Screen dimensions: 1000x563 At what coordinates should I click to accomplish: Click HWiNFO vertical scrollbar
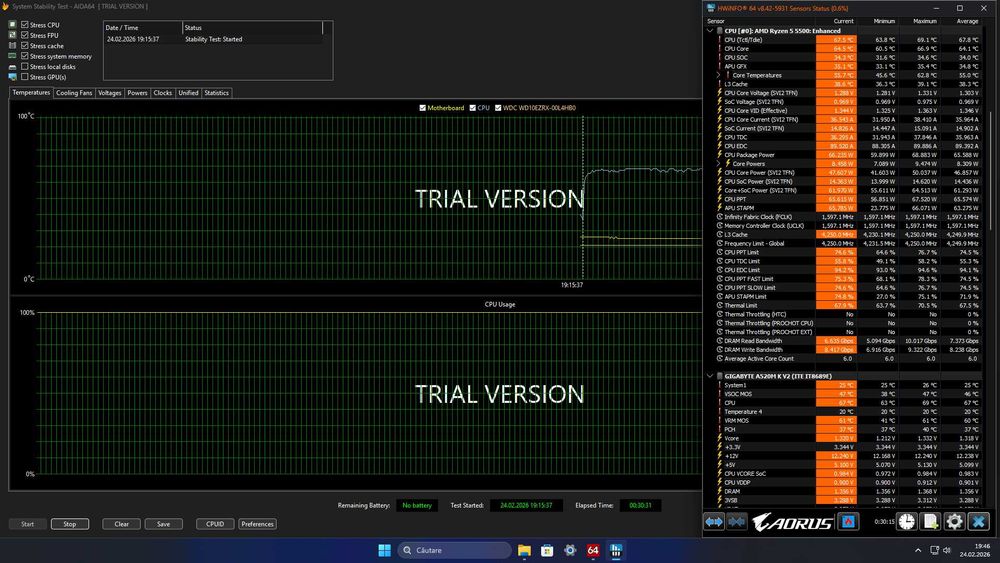point(990,172)
